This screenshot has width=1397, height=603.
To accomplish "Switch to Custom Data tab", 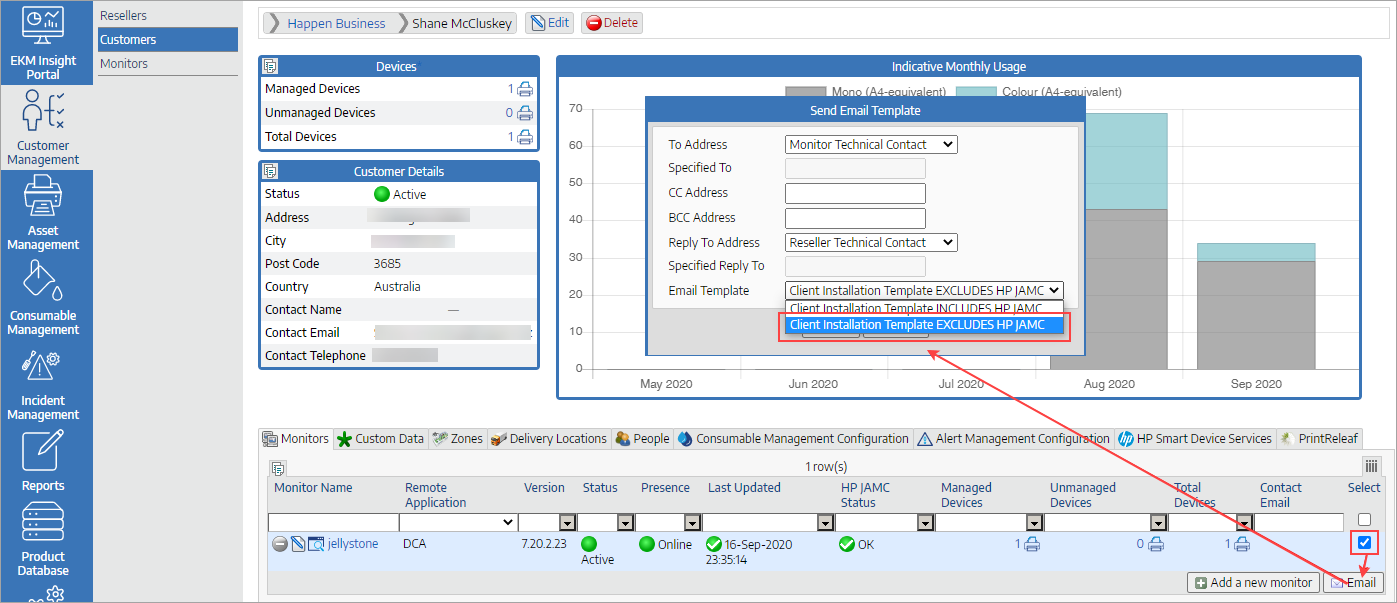I will click(380, 439).
